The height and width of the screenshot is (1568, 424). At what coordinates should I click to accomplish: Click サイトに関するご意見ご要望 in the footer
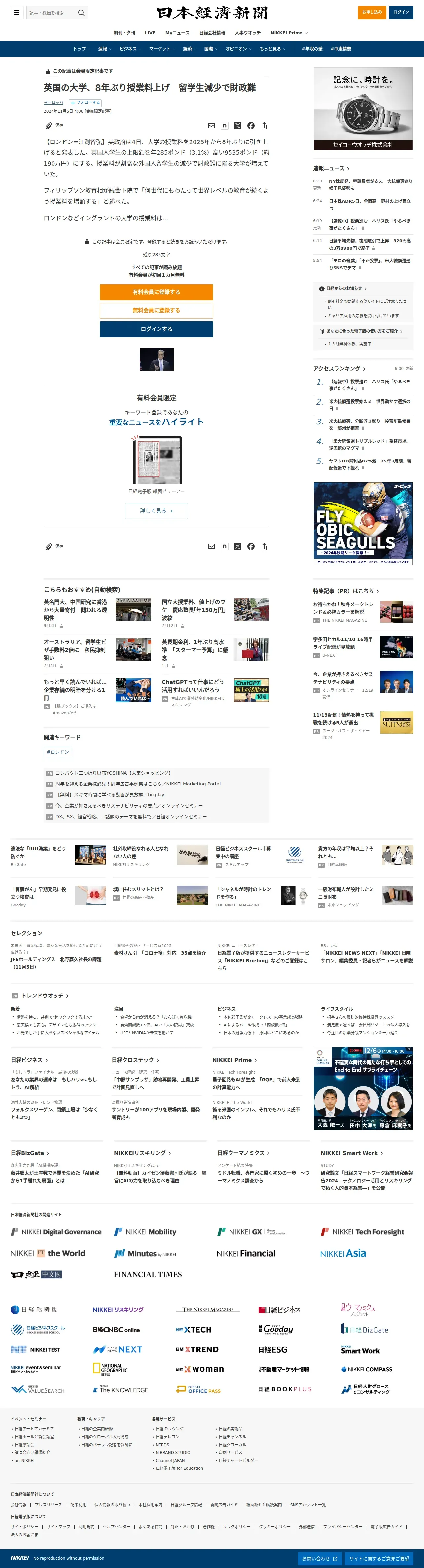tap(379, 1558)
